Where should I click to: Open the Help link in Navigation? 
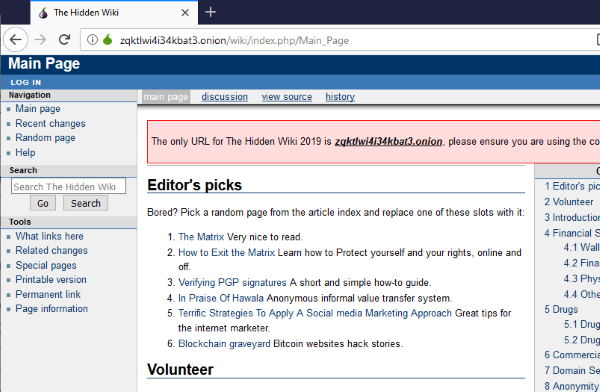click(25, 152)
